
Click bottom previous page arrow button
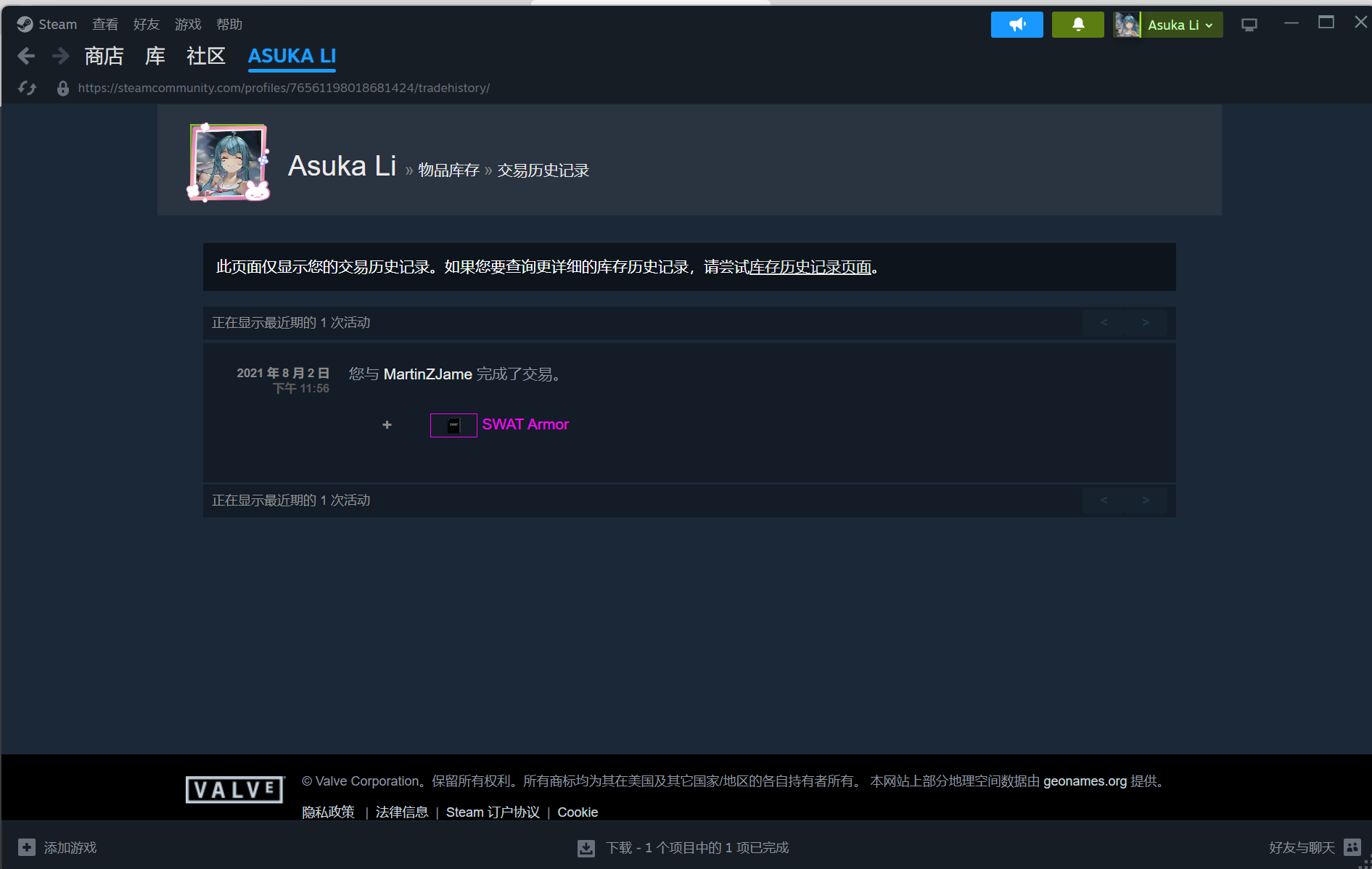1104,501
